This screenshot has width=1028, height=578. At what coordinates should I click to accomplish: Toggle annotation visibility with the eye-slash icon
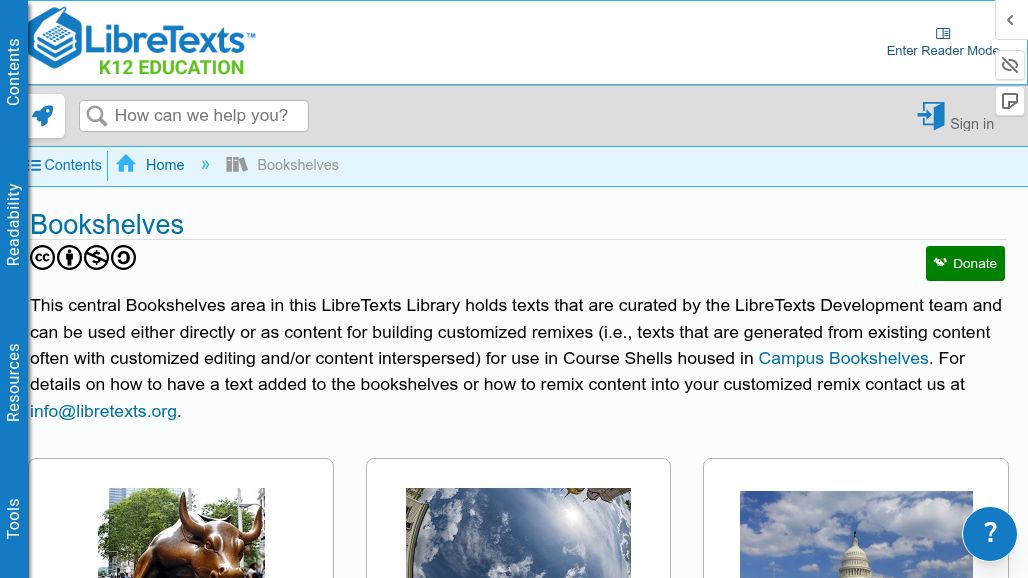pyautogui.click(x=1010, y=64)
